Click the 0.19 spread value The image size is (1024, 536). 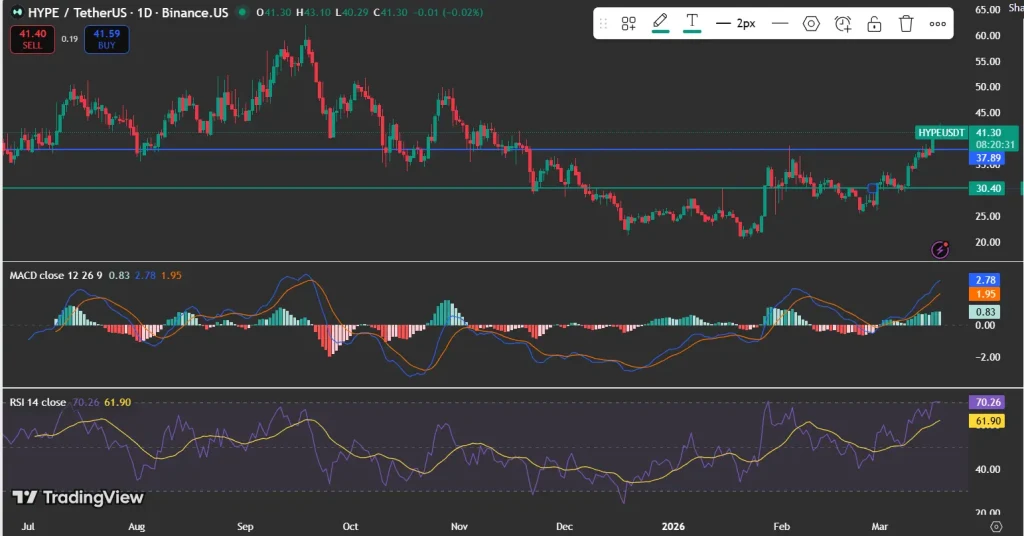(70, 39)
